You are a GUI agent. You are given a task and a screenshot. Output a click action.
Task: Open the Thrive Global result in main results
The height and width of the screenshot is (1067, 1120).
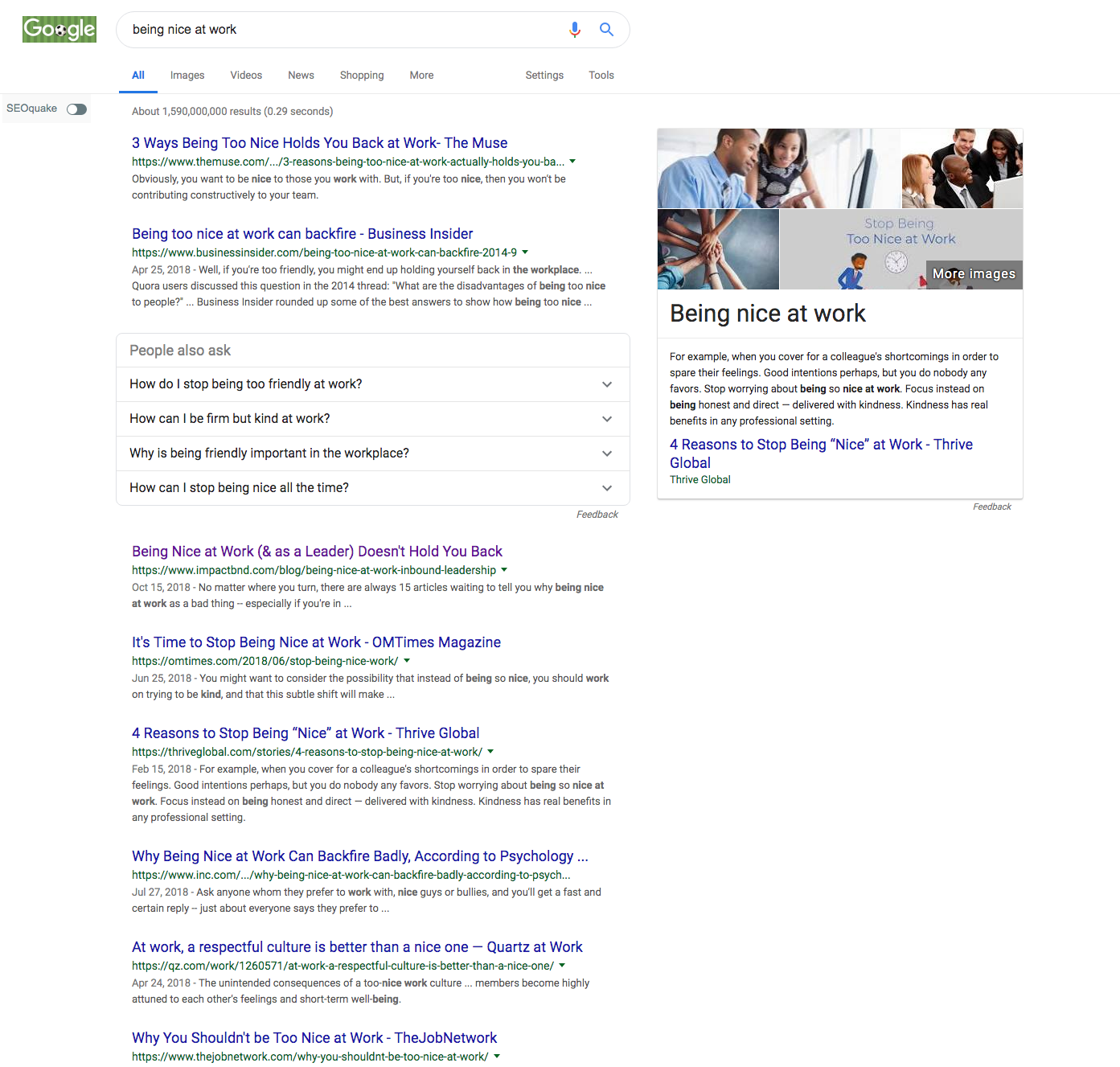pos(306,733)
